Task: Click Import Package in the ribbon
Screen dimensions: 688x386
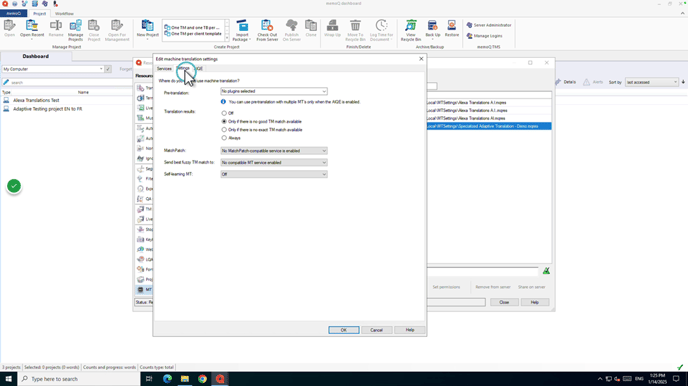Action: [x=242, y=30]
